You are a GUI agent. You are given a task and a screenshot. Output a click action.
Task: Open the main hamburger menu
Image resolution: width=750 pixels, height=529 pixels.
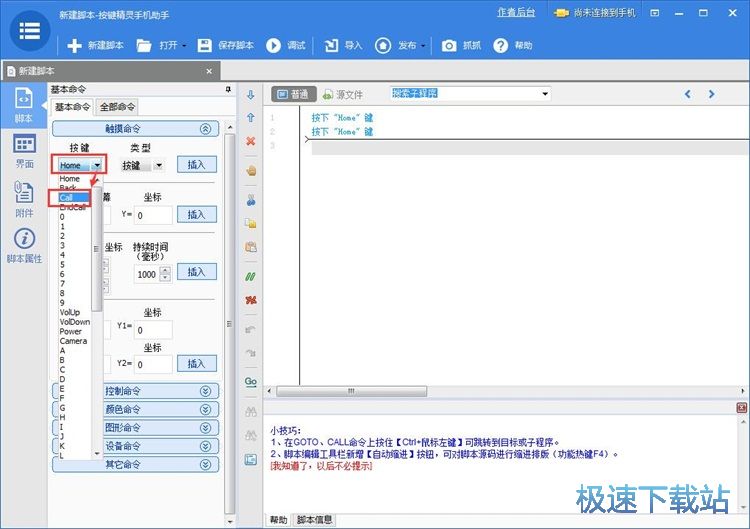pos(30,30)
